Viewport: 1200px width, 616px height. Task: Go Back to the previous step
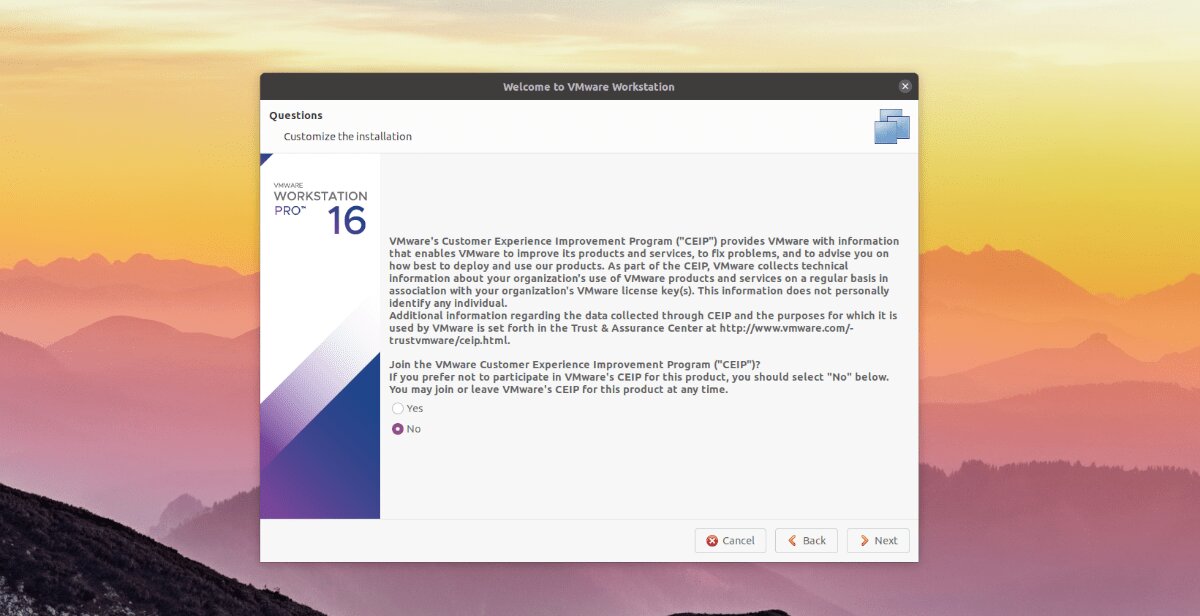coord(806,540)
